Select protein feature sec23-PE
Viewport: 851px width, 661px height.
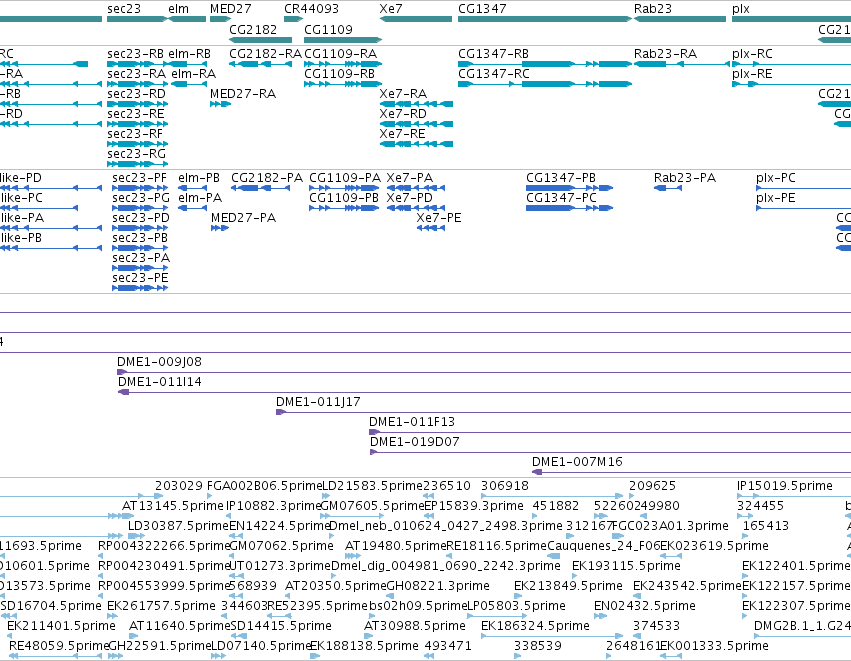coord(140,289)
